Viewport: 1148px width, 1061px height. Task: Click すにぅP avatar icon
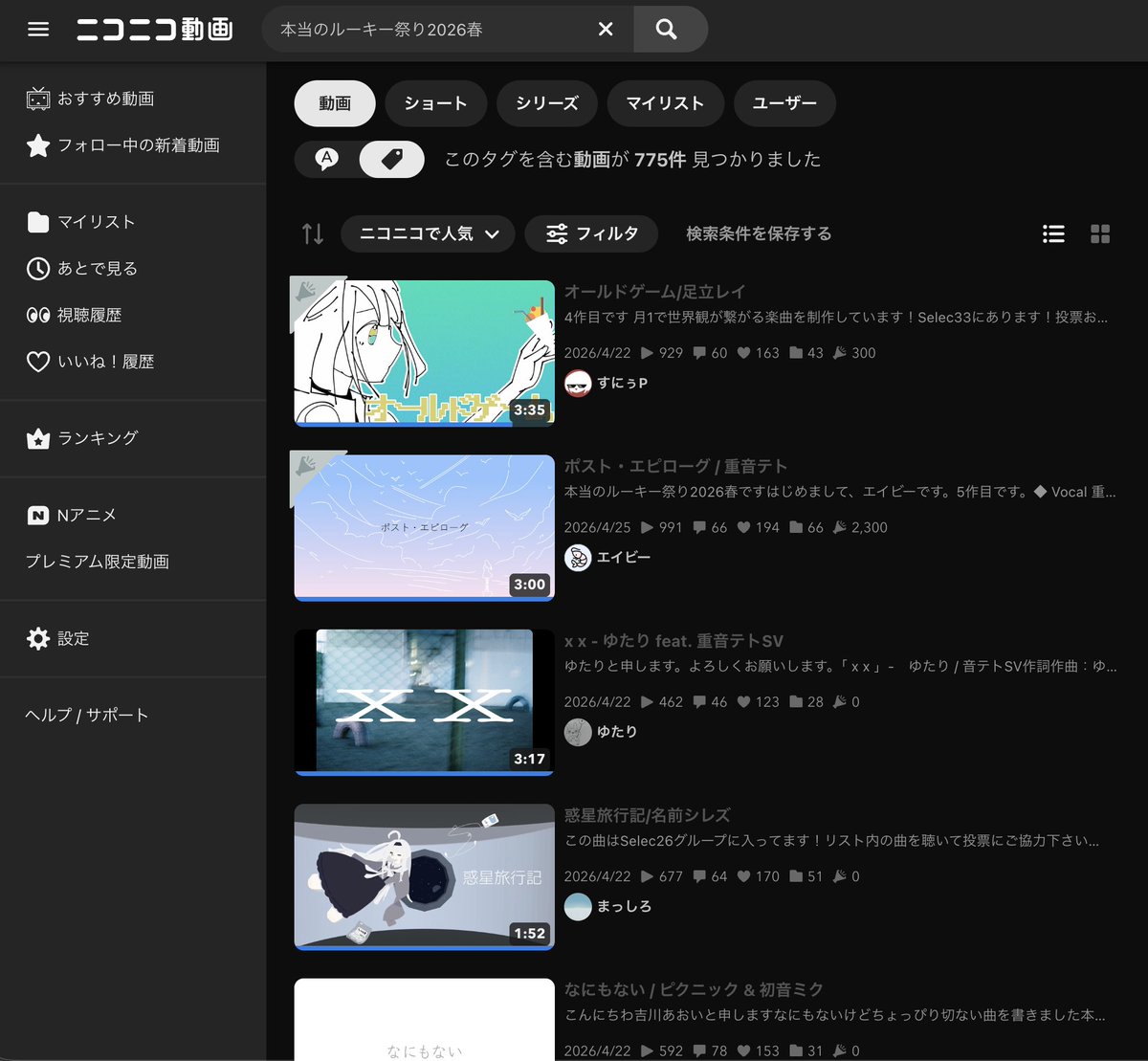coord(578,384)
